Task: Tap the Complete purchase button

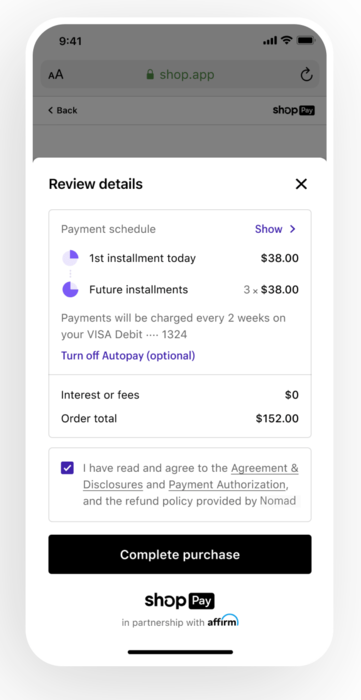Action: (180, 554)
